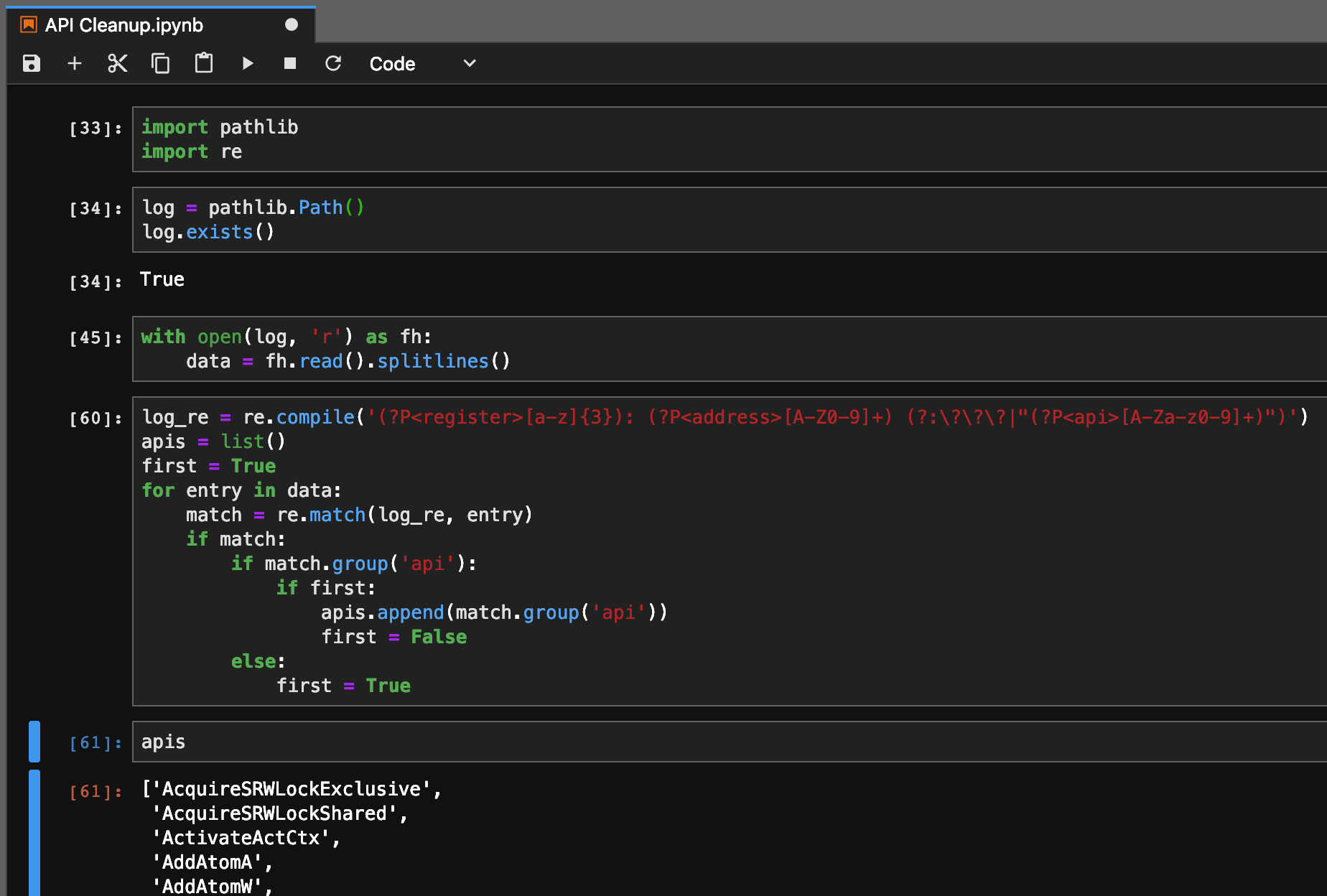Close the API Cleanup.ipynb tab via dot
This screenshot has width=1327, height=896.
(292, 25)
